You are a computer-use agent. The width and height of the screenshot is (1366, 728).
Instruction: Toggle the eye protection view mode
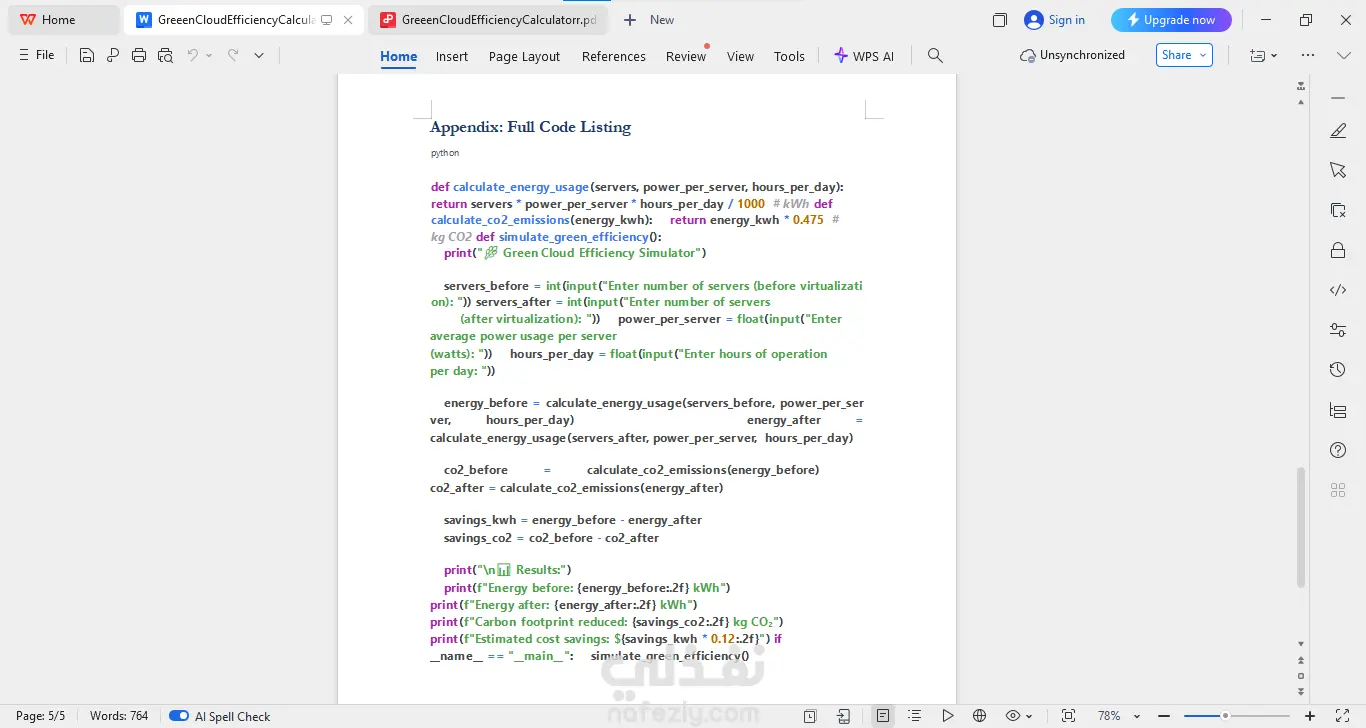pos(1013,716)
